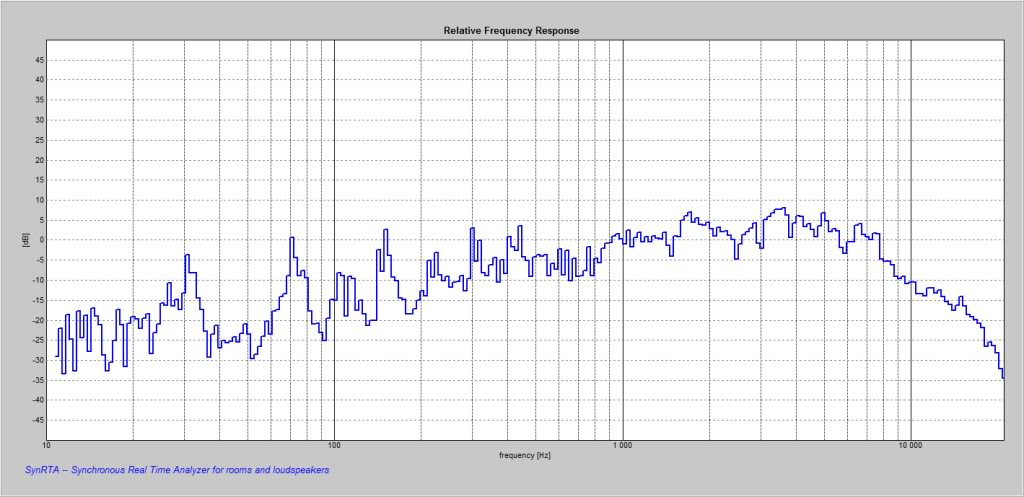Click the curve's end point at 20 kHz
The image size is (1024, 497).
(x=1003, y=377)
